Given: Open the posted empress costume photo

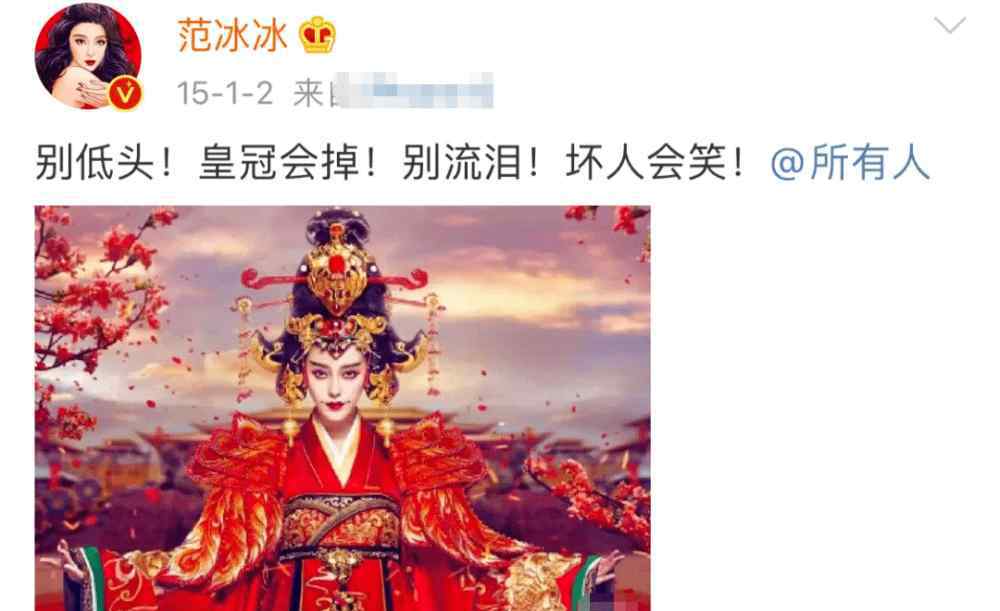Looking at the screenshot, I should pyautogui.click(x=342, y=408).
